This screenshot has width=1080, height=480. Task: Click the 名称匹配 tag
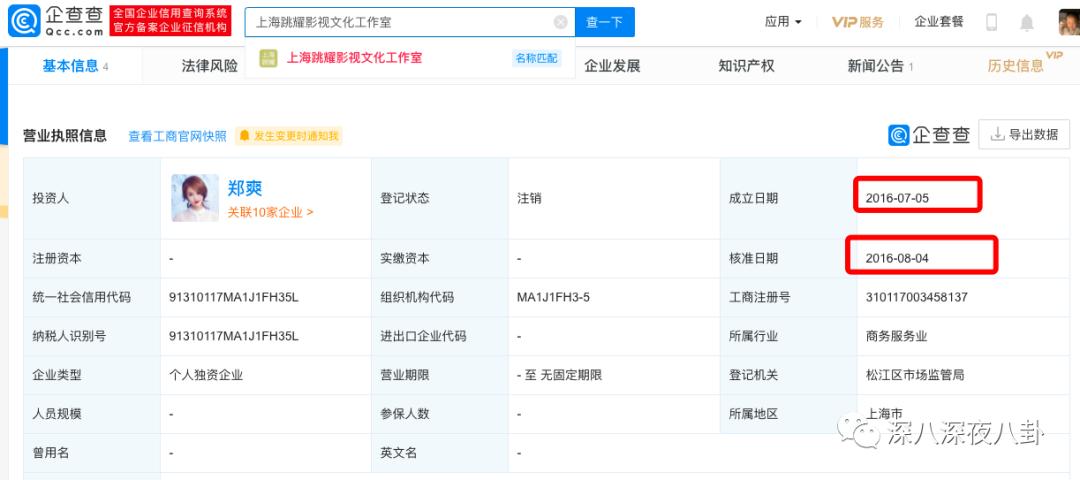coord(537,58)
